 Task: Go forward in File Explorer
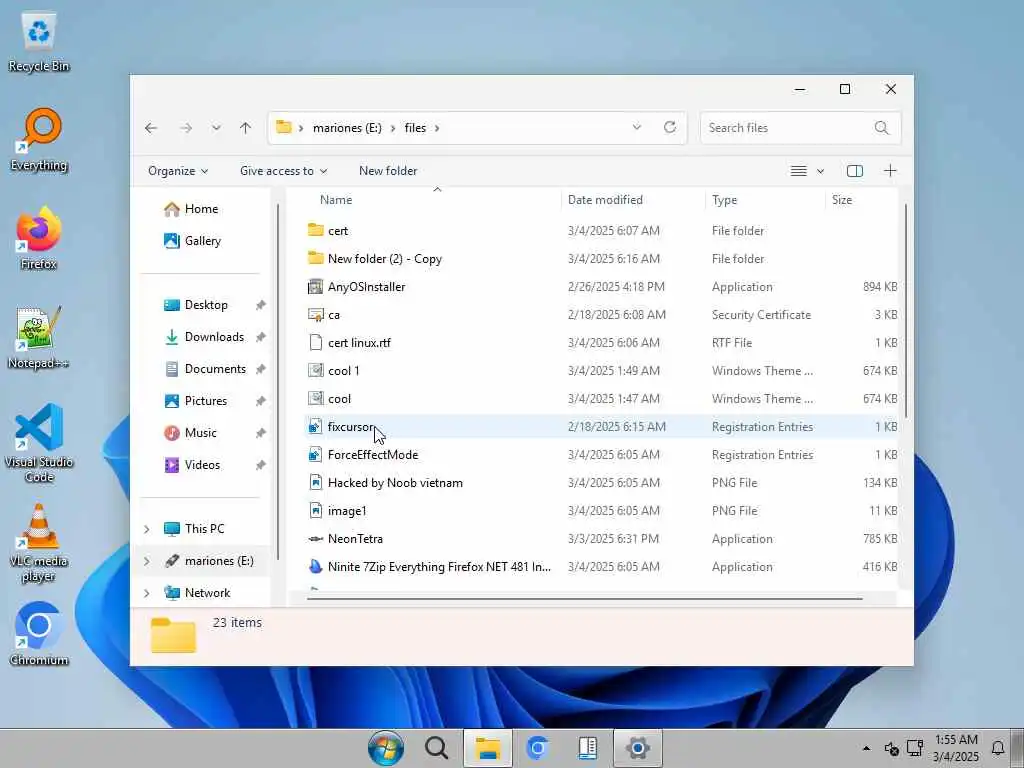point(186,128)
